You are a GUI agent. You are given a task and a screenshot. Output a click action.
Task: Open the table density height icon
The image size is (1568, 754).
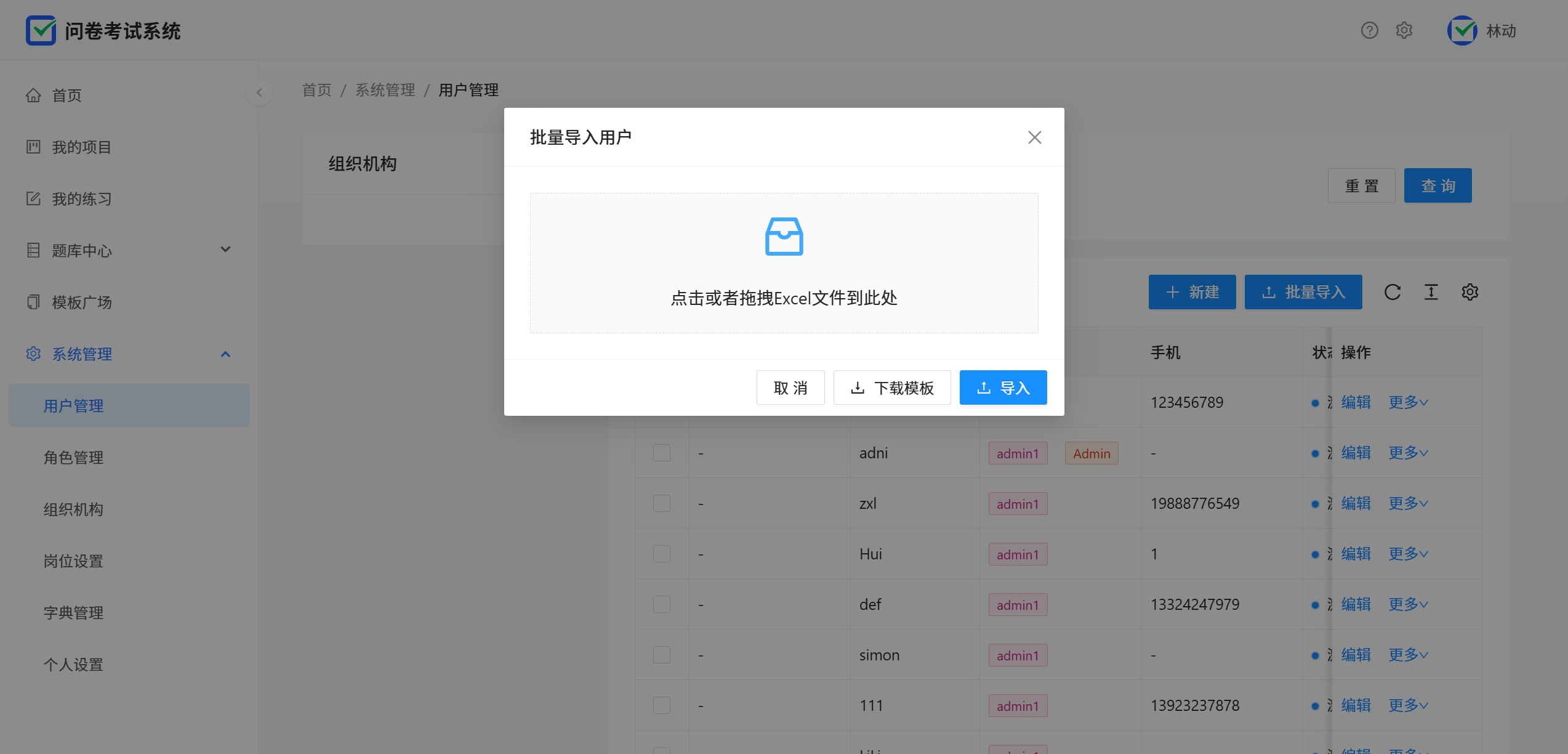coord(1431,292)
